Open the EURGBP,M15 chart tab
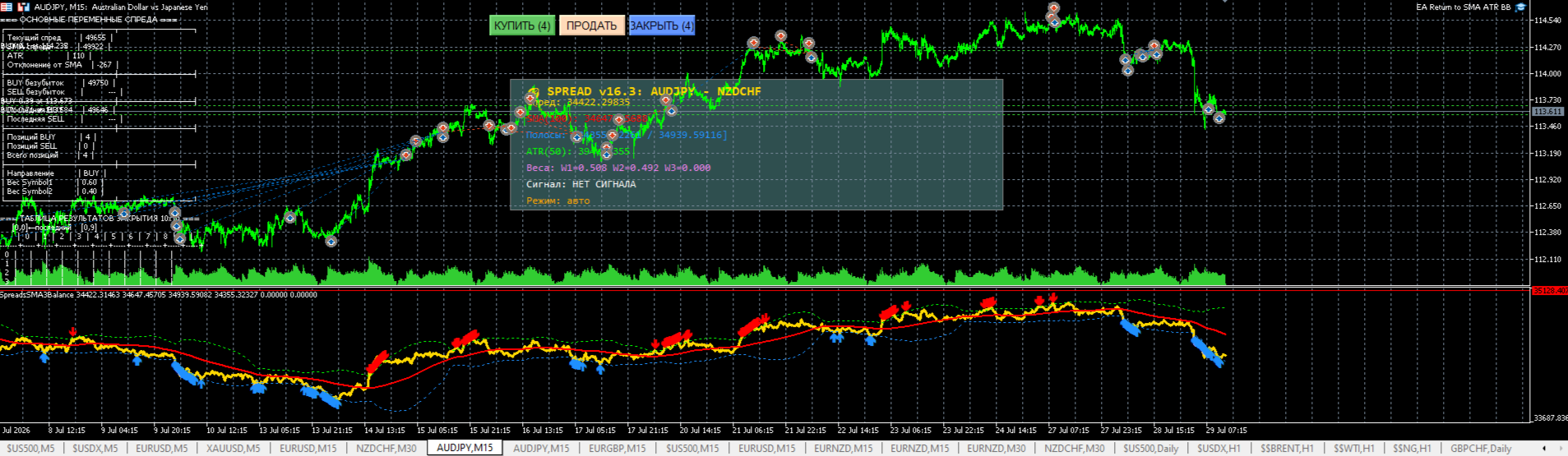Image resolution: width=1568 pixels, height=456 pixels. point(617,449)
